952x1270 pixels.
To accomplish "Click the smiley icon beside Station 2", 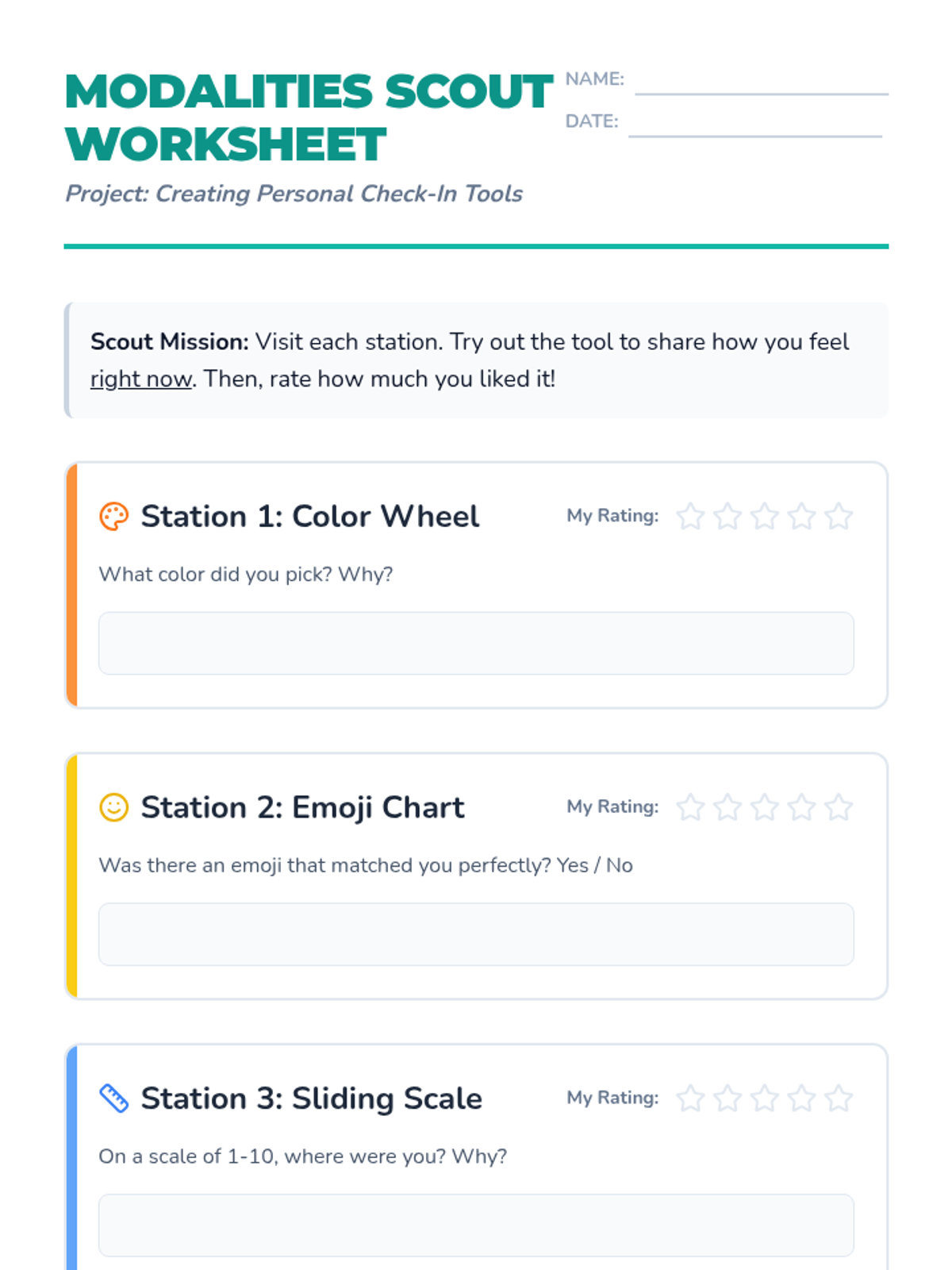I will (113, 807).
